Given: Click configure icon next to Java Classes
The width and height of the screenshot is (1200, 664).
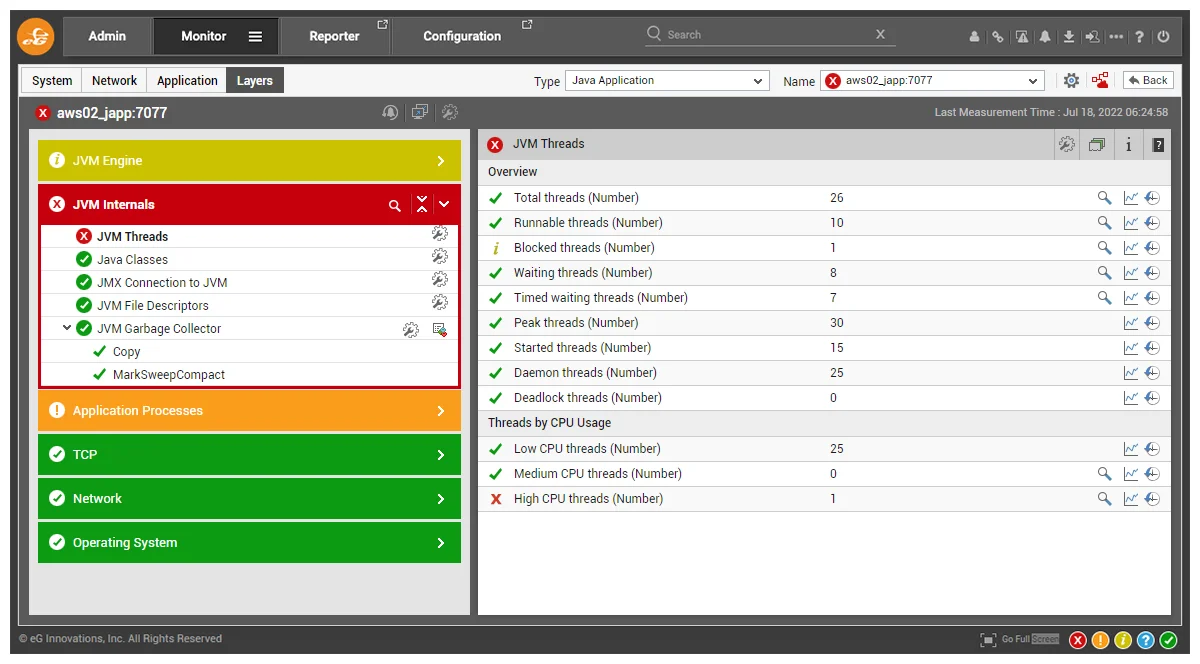Looking at the screenshot, I should 439,256.
